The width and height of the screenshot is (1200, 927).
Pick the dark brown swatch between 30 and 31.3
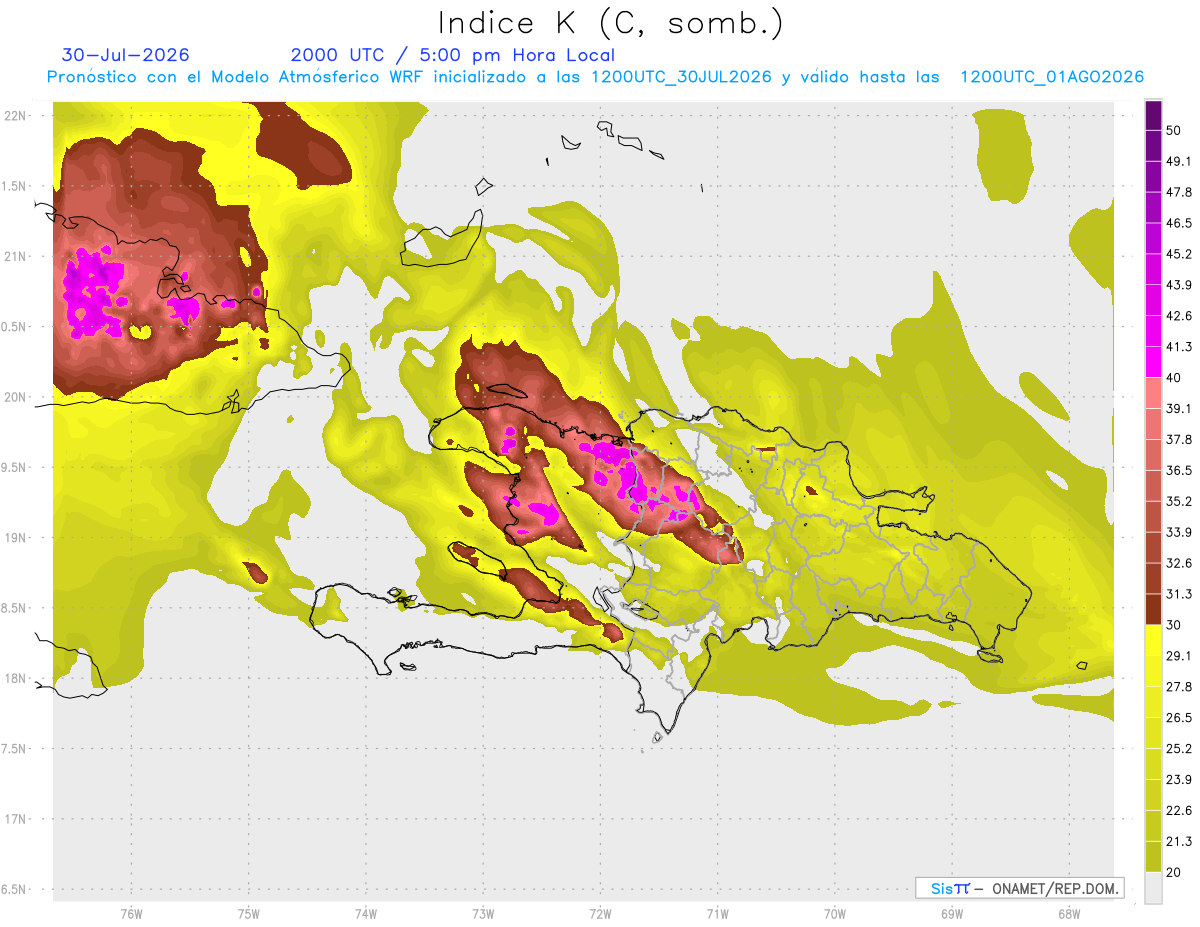(1153, 609)
